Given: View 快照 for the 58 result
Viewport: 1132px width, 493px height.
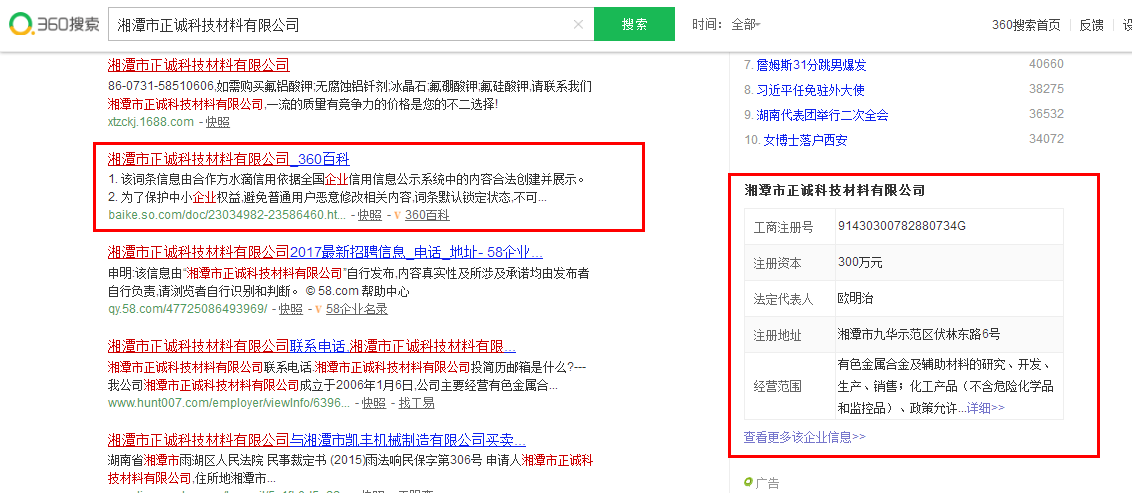Looking at the screenshot, I should 291,309.
